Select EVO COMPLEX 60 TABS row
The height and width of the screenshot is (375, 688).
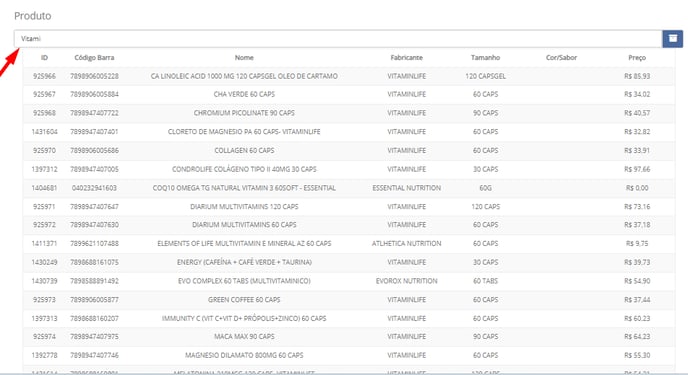349,281
